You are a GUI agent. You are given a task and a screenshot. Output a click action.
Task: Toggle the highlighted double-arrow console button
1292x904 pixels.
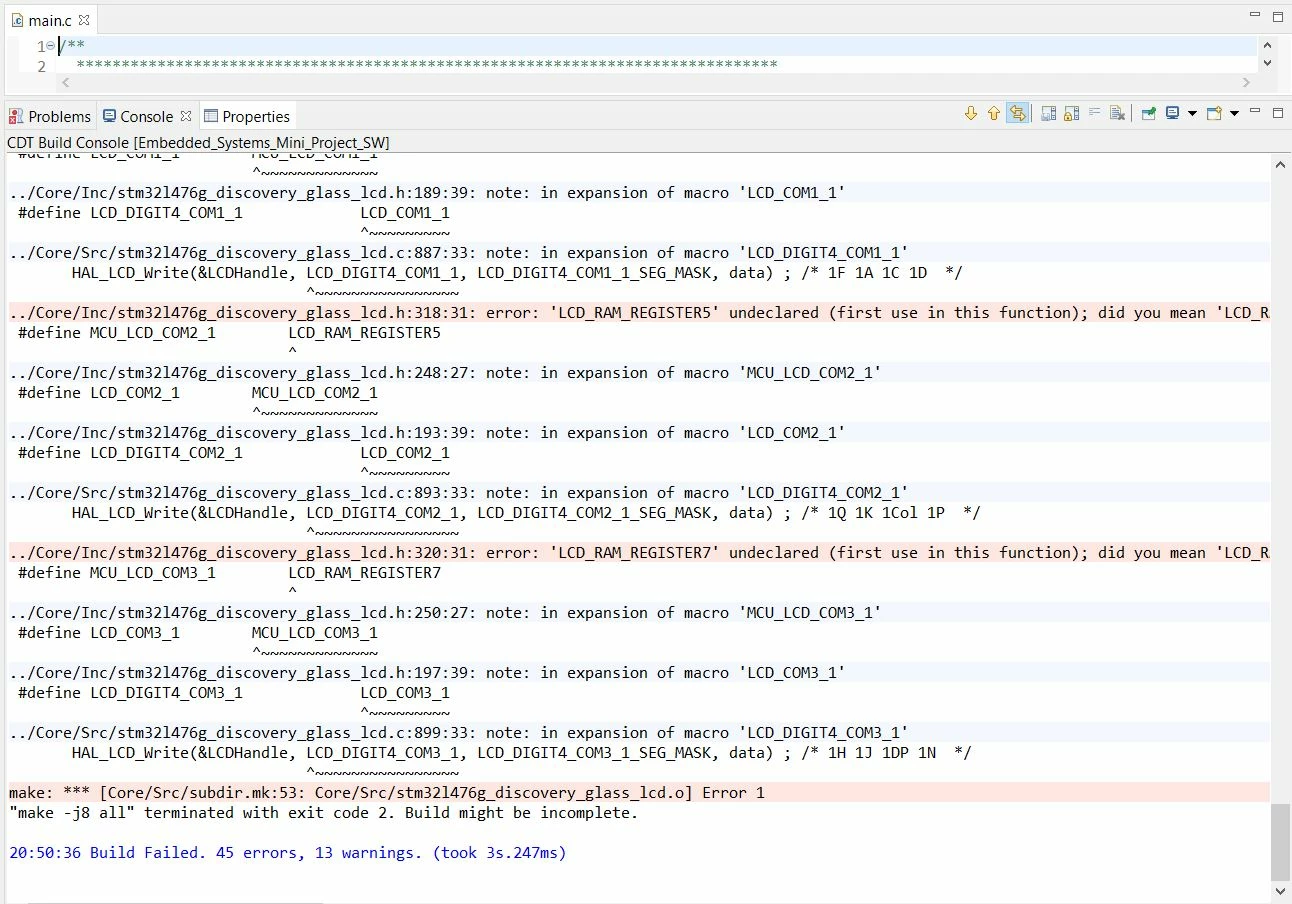(1017, 114)
